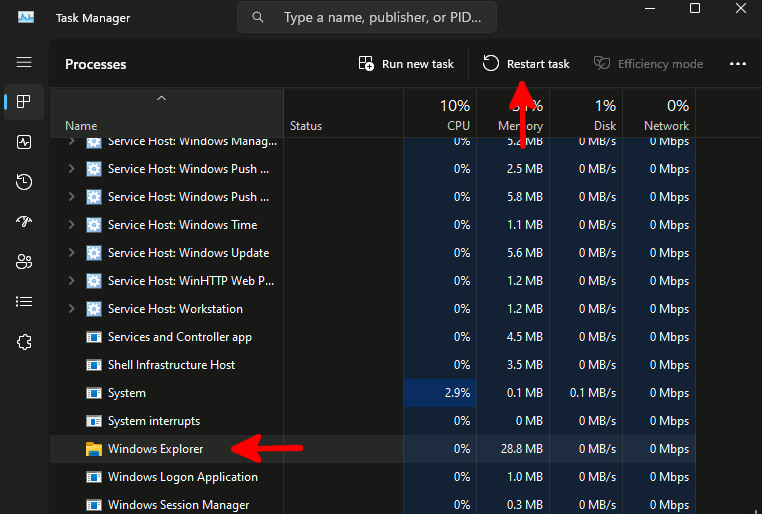Image resolution: width=762 pixels, height=514 pixels.
Task: Open the Startup apps sidebar icon
Action: pyautogui.click(x=24, y=222)
